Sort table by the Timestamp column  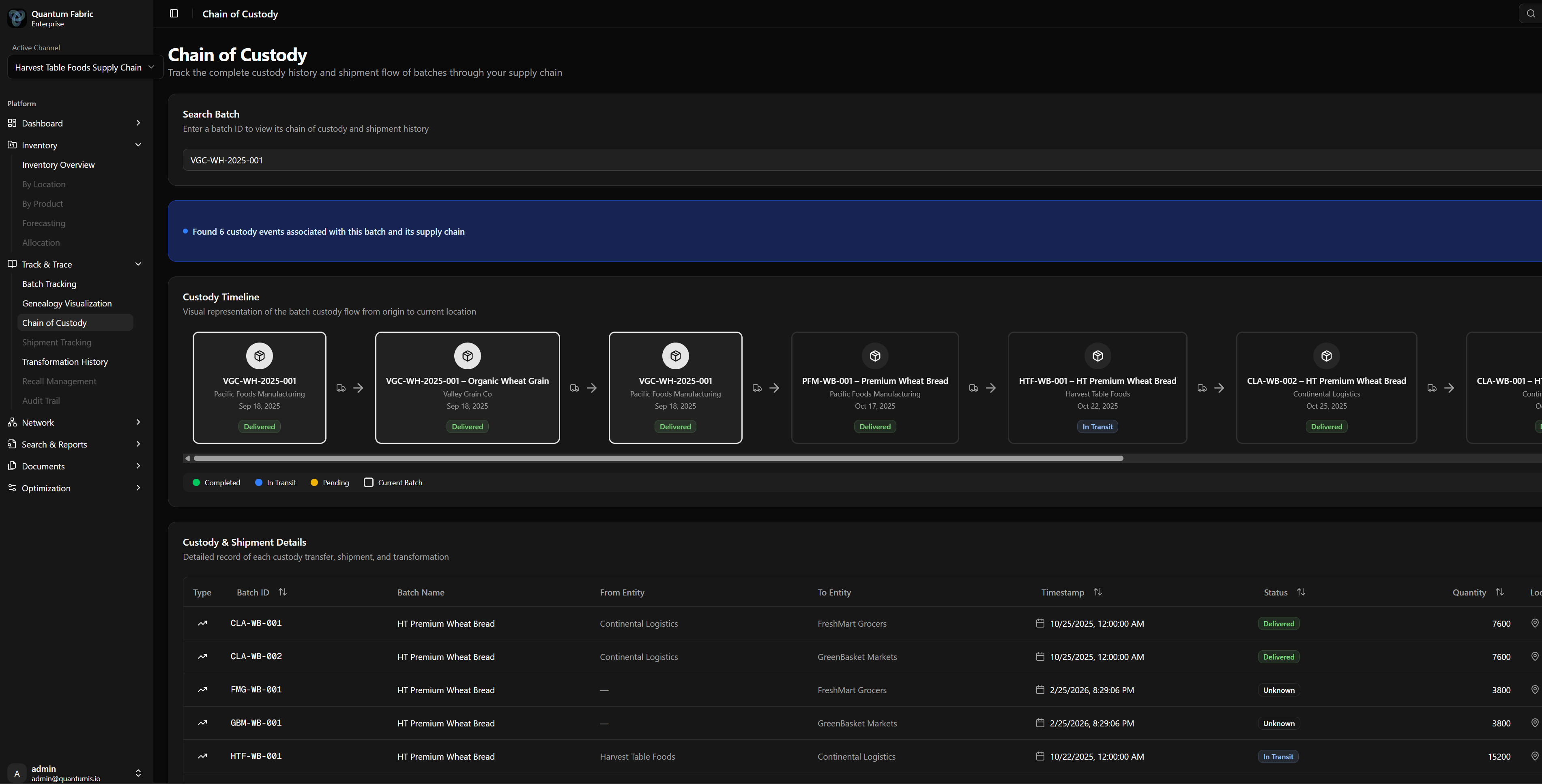pyautogui.click(x=1097, y=592)
